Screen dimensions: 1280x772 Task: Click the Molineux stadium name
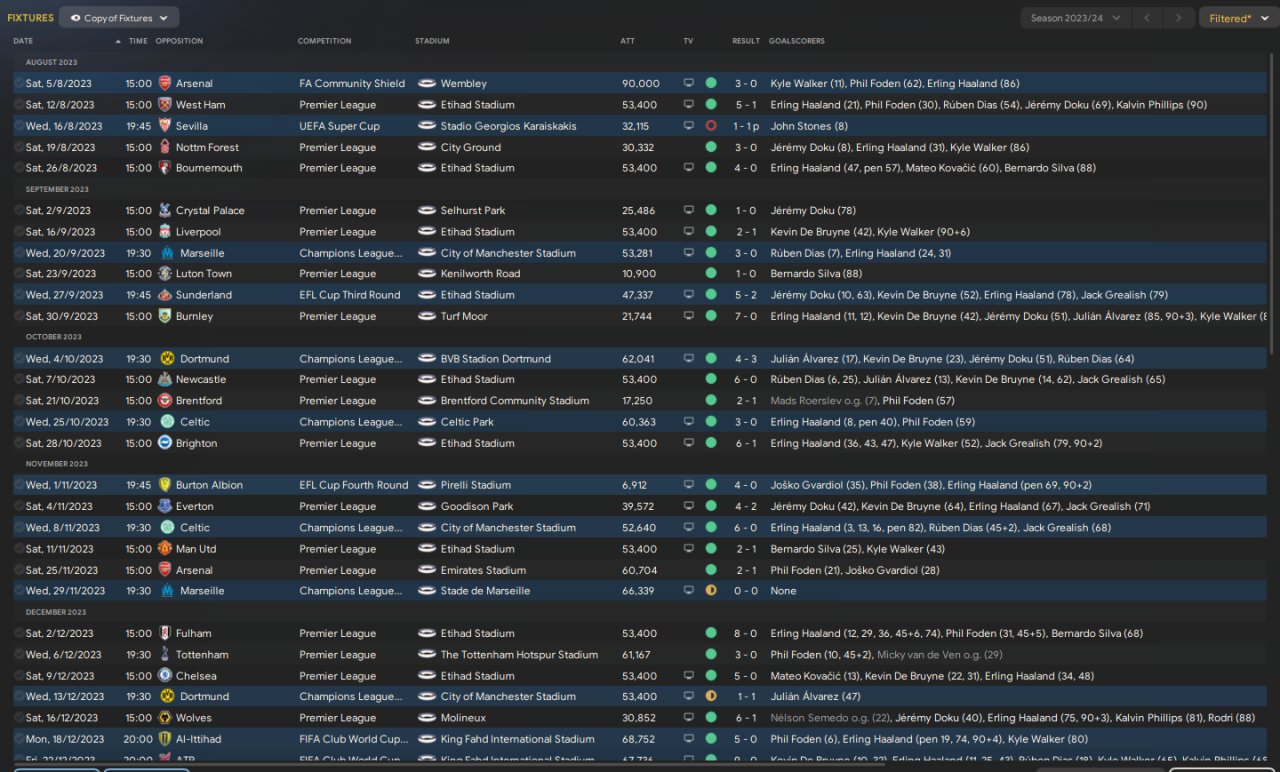pos(464,718)
